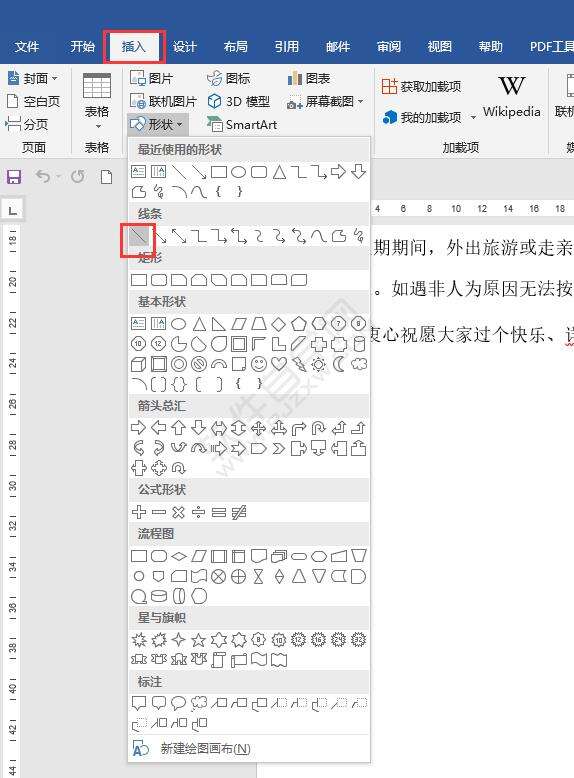Image resolution: width=574 pixels, height=778 pixels.
Task: Open the 封面 cover page dropdown
Action: [x=33, y=78]
